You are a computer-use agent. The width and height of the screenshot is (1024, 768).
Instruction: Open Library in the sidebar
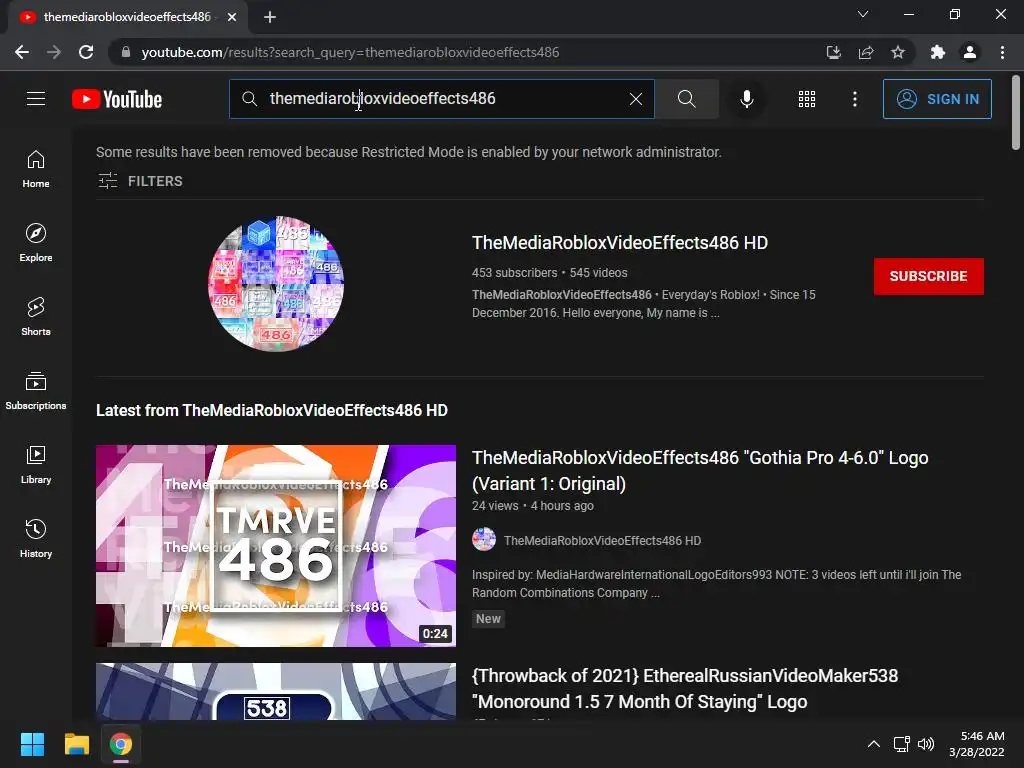click(36, 464)
